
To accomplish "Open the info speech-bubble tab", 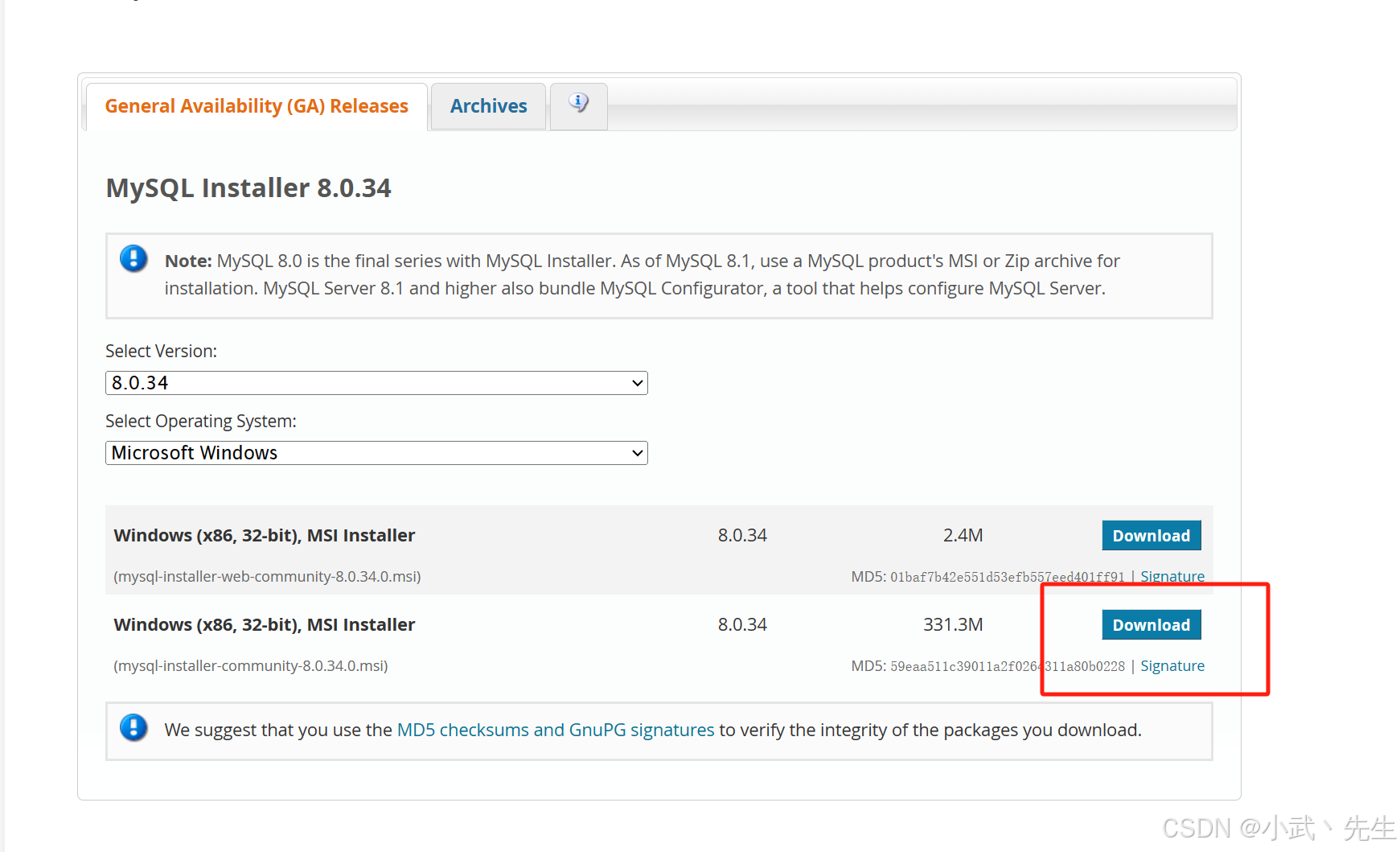I will tap(579, 105).
